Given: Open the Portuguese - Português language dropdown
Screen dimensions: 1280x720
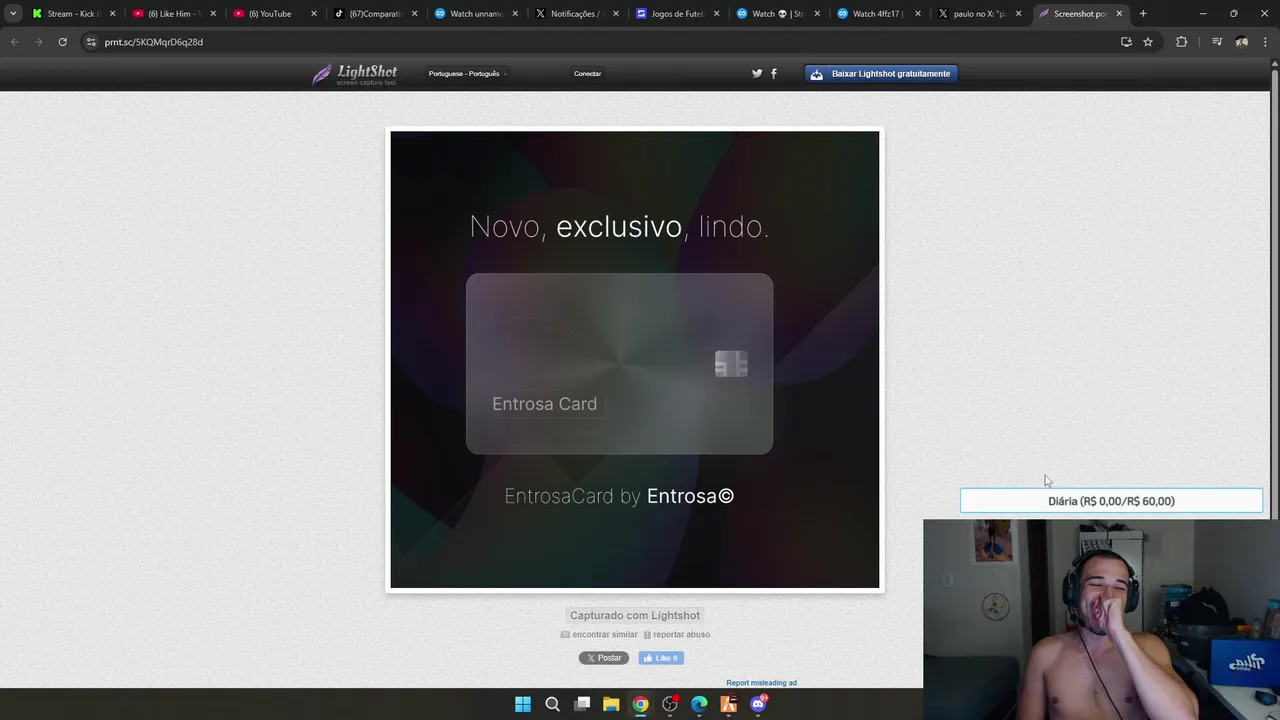Looking at the screenshot, I should pos(467,74).
